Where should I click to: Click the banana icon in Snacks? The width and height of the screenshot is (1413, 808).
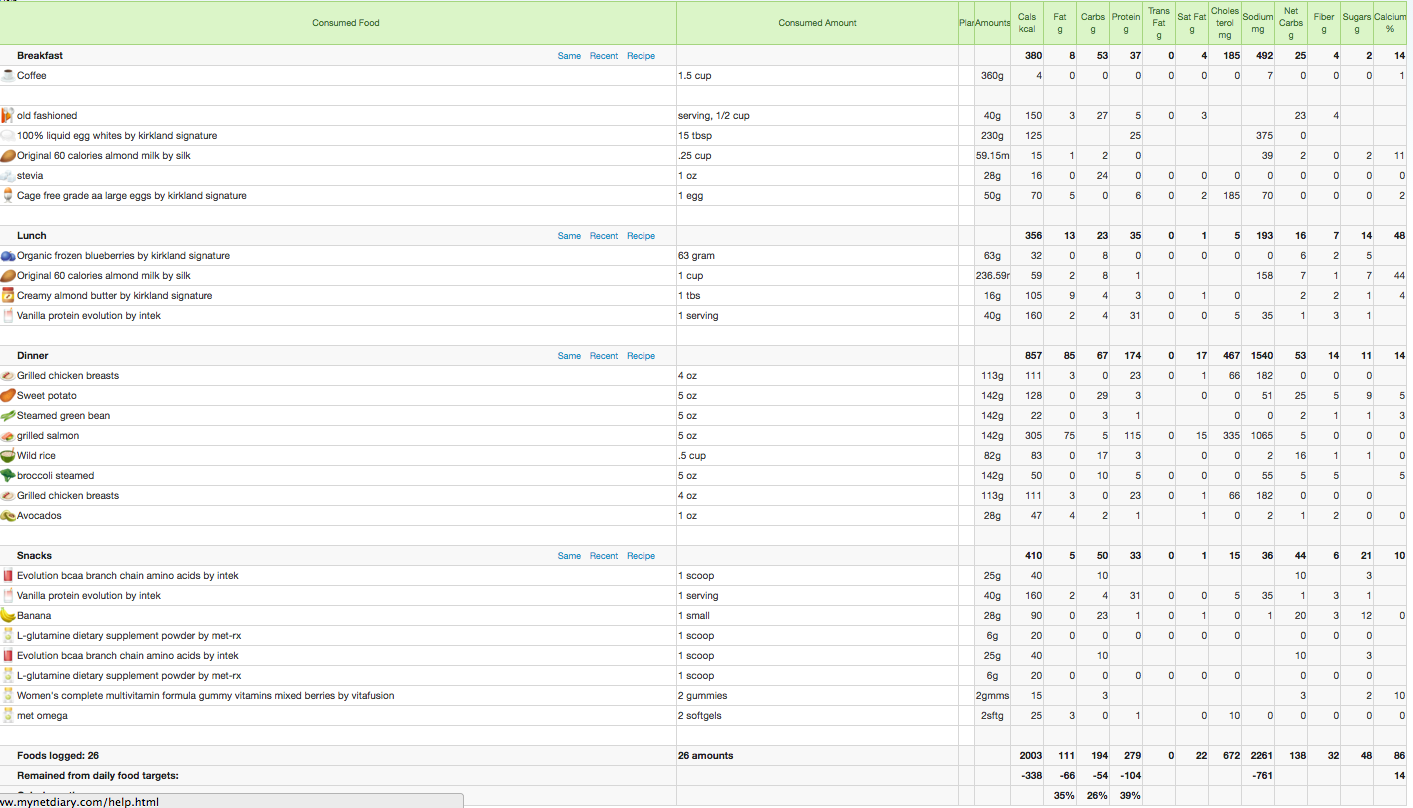click(x=8, y=616)
